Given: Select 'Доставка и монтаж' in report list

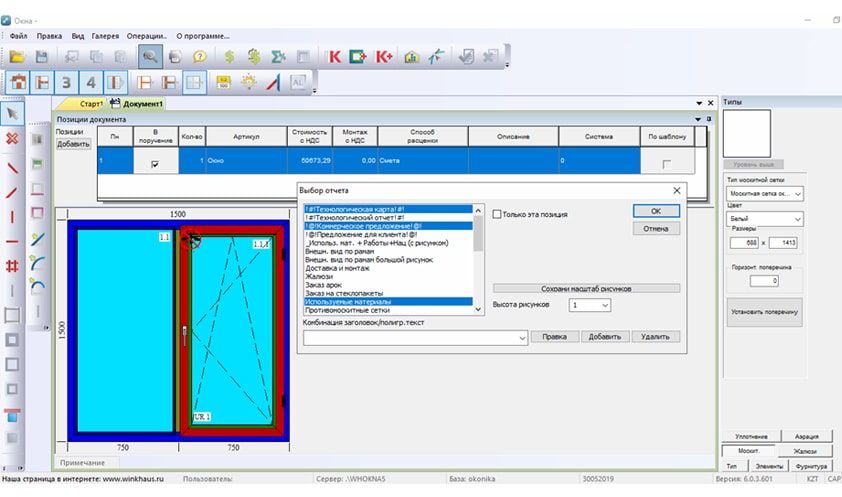Looking at the screenshot, I should pos(338,268).
